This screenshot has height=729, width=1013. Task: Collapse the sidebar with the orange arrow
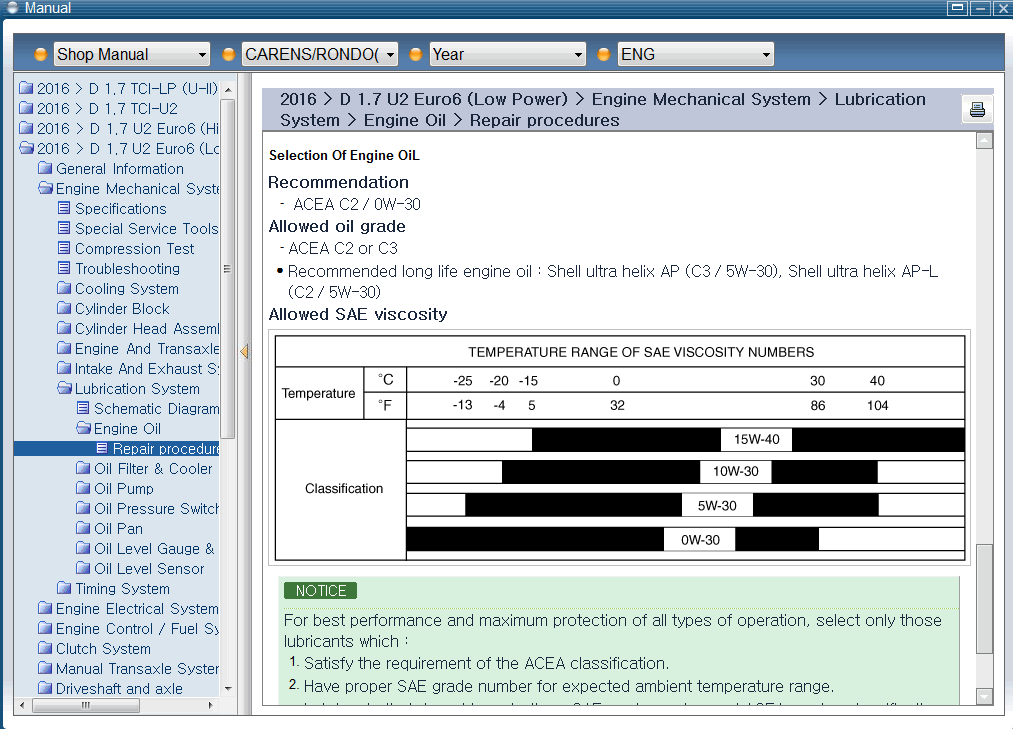(x=244, y=352)
